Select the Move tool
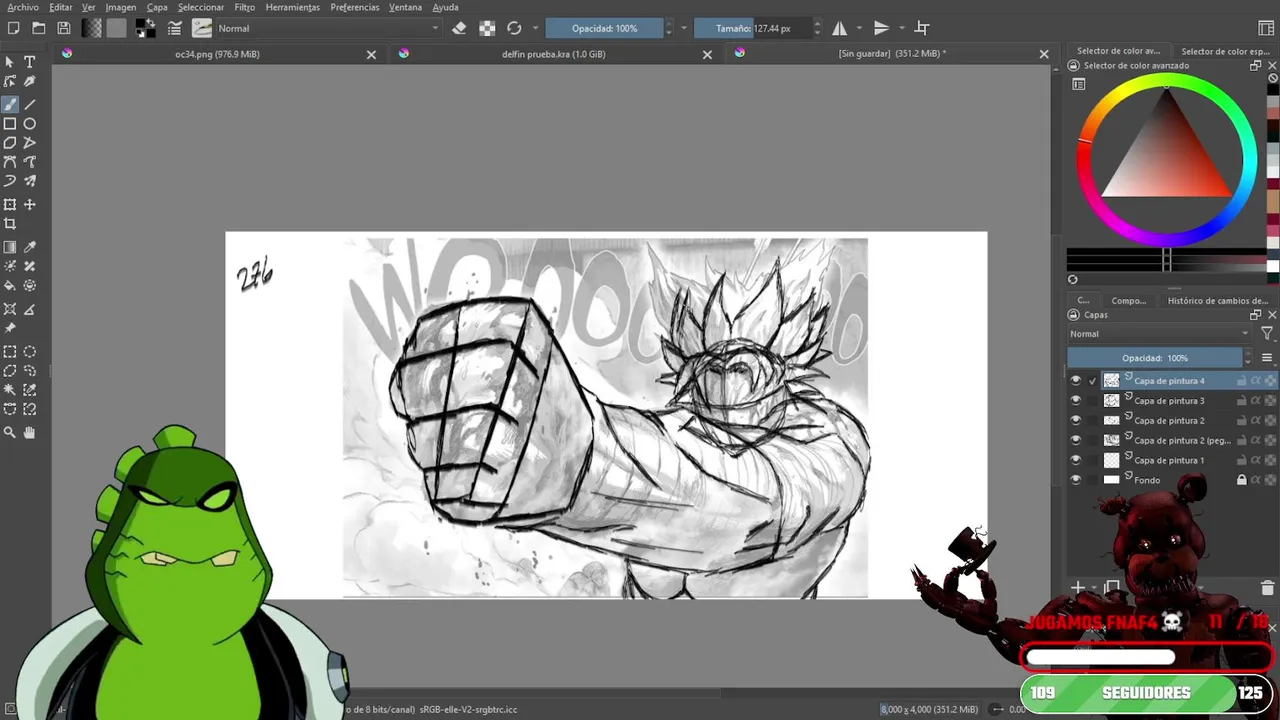The width and height of the screenshot is (1280, 720). pyautogui.click(x=30, y=205)
